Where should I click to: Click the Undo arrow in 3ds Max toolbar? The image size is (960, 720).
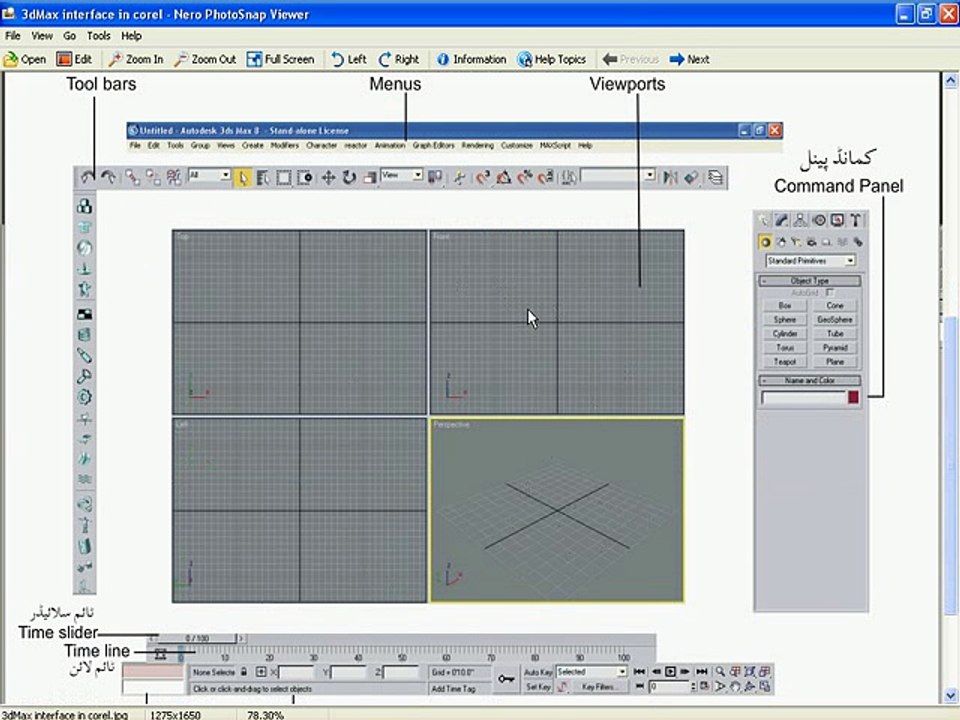pos(87,178)
